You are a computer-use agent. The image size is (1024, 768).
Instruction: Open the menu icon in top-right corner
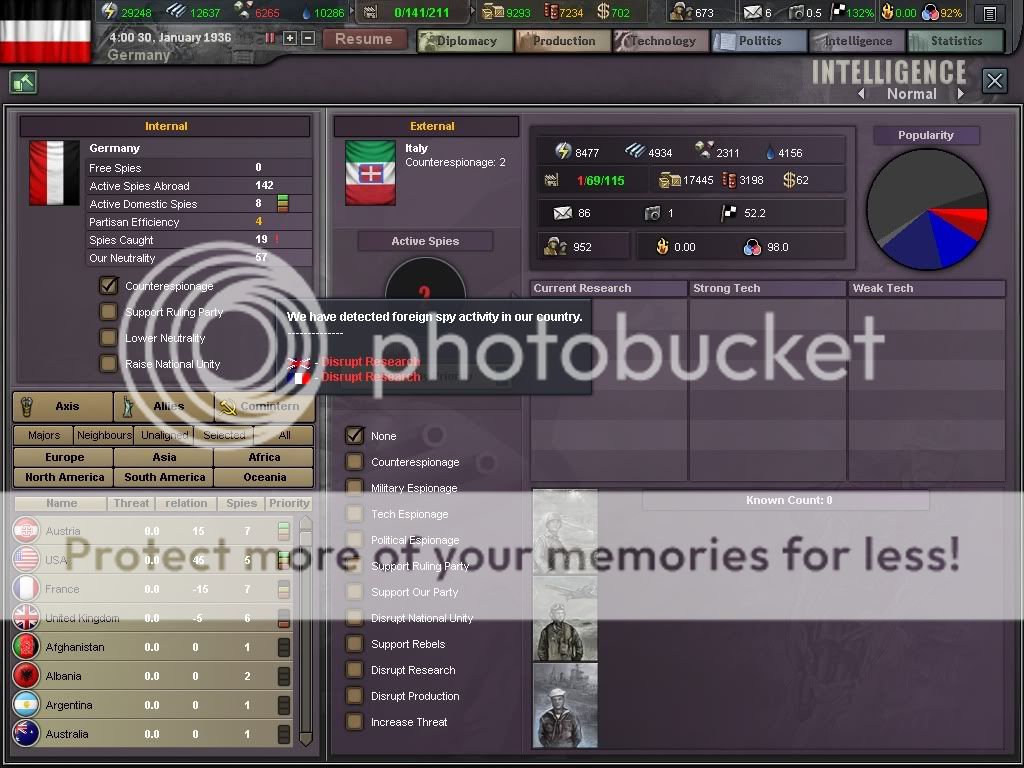pos(989,13)
